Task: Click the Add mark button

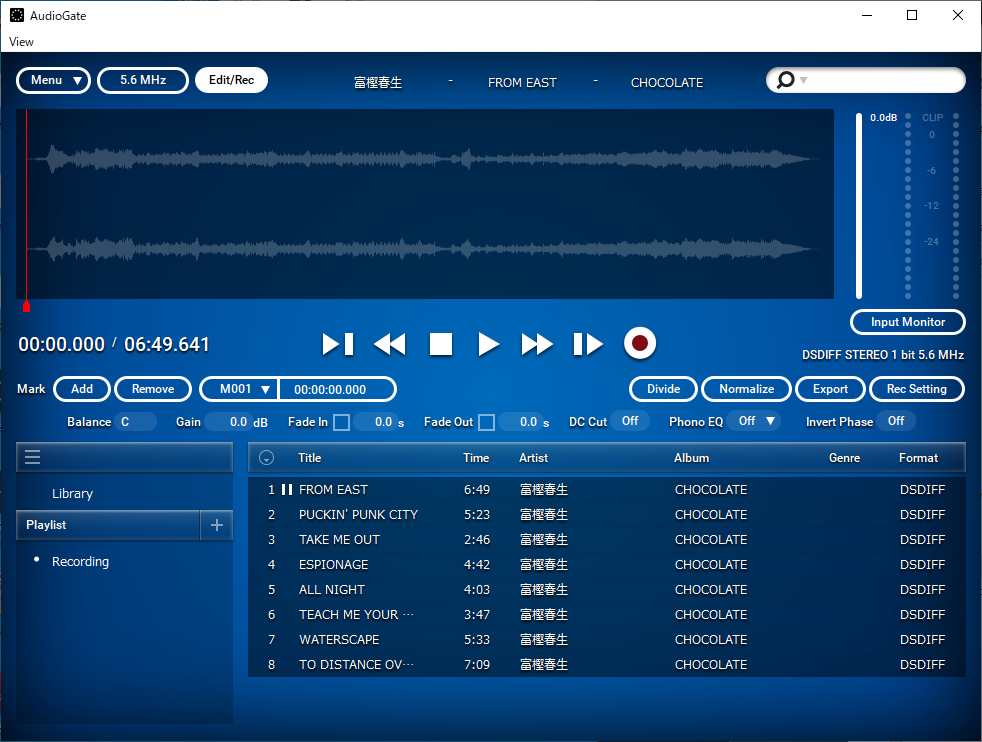Action: click(82, 389)
